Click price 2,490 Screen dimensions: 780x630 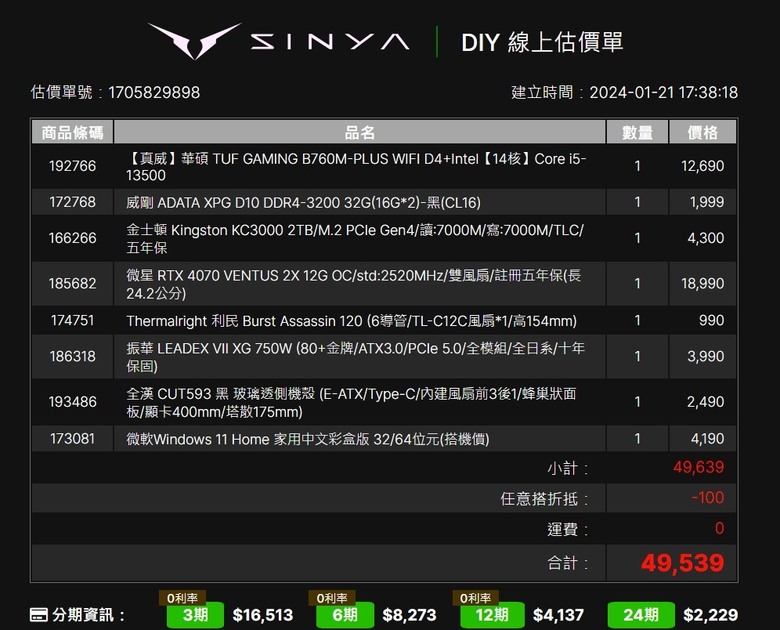[x=706, y=402]
